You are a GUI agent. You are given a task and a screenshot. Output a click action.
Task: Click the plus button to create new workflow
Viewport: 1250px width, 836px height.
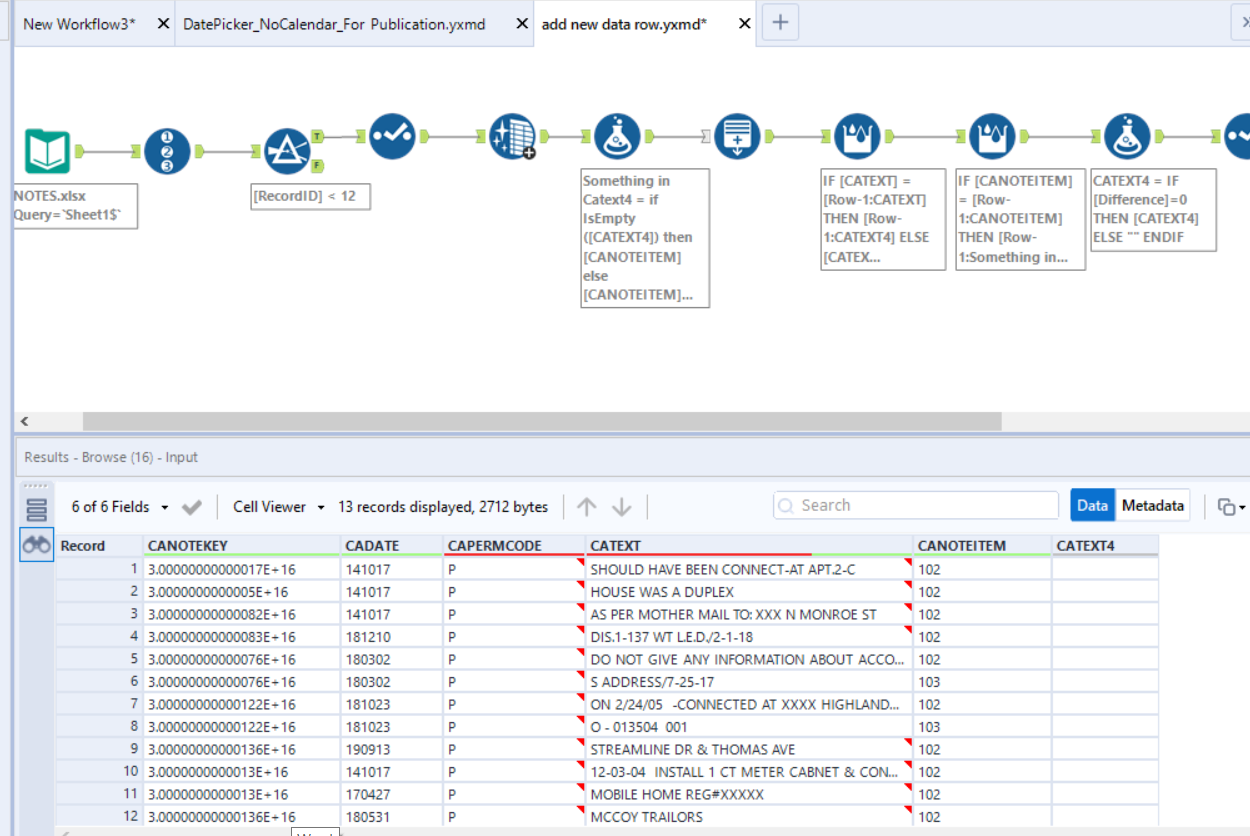coord(780,22)
